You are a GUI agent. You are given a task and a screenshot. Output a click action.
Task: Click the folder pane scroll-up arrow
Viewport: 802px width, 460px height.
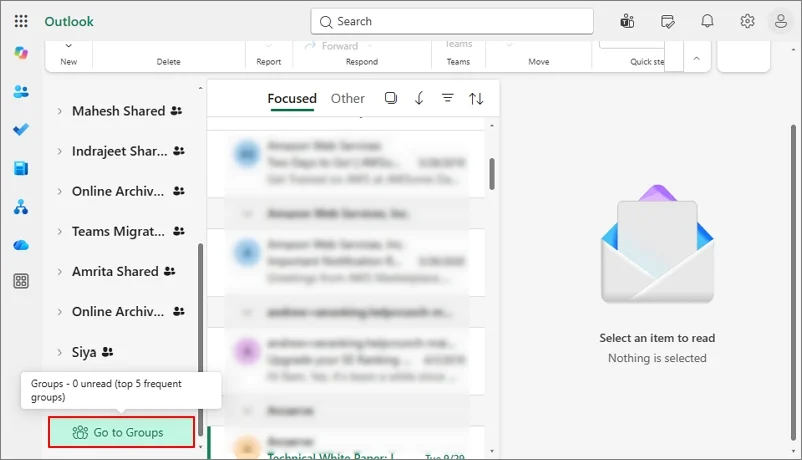coord(200,89)
